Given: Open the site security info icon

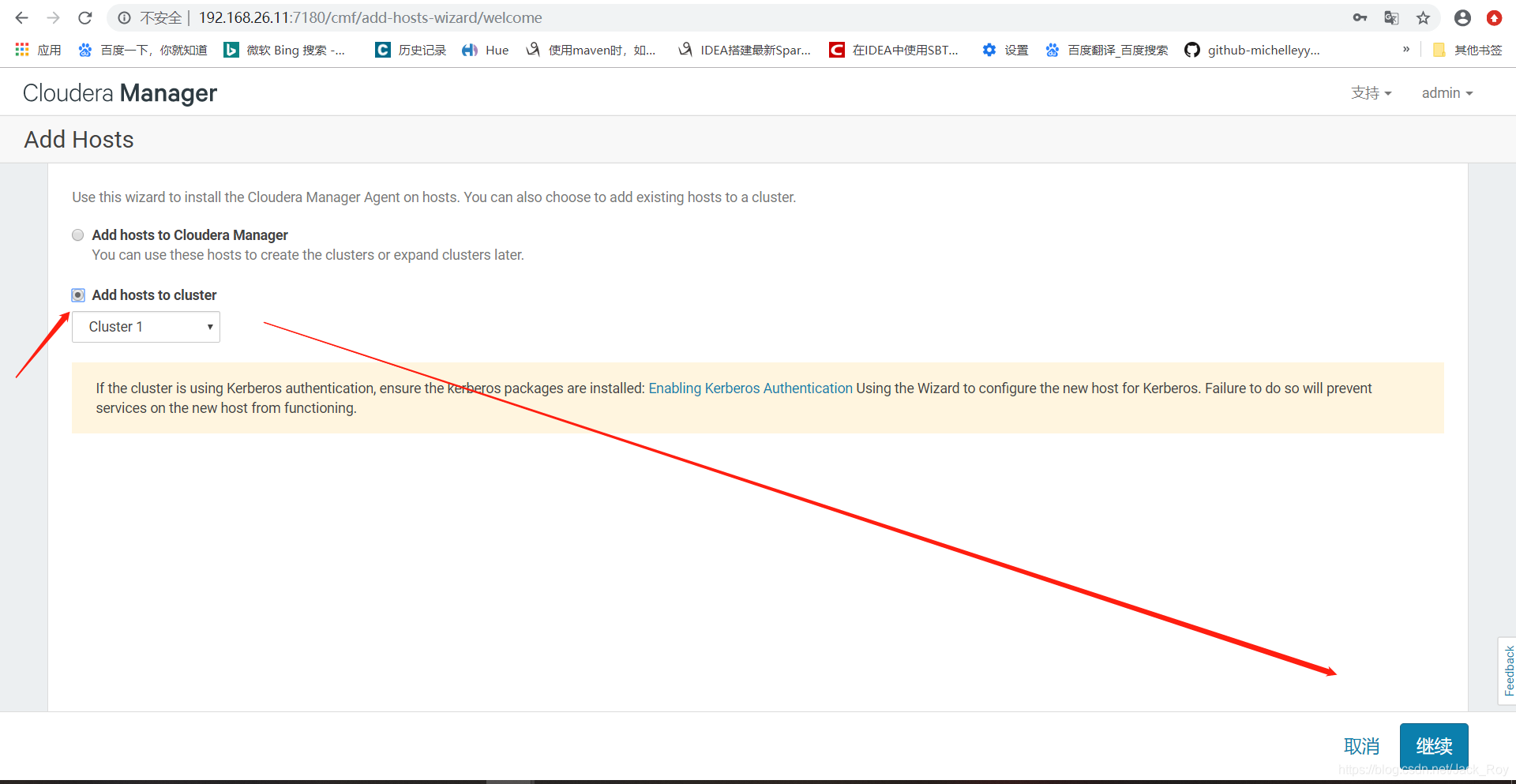Looking at the screenshot, I should click(x=124, y=17).
